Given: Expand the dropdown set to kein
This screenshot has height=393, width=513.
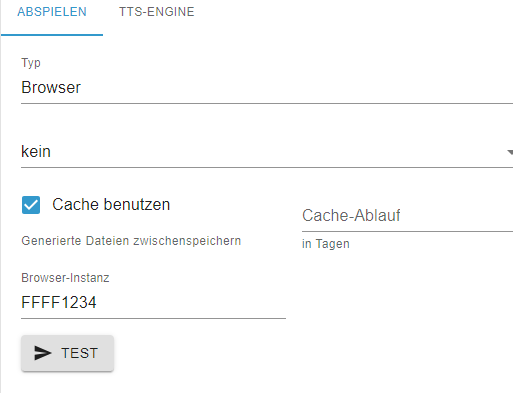Looking at the screenshot, I should 267,152.
